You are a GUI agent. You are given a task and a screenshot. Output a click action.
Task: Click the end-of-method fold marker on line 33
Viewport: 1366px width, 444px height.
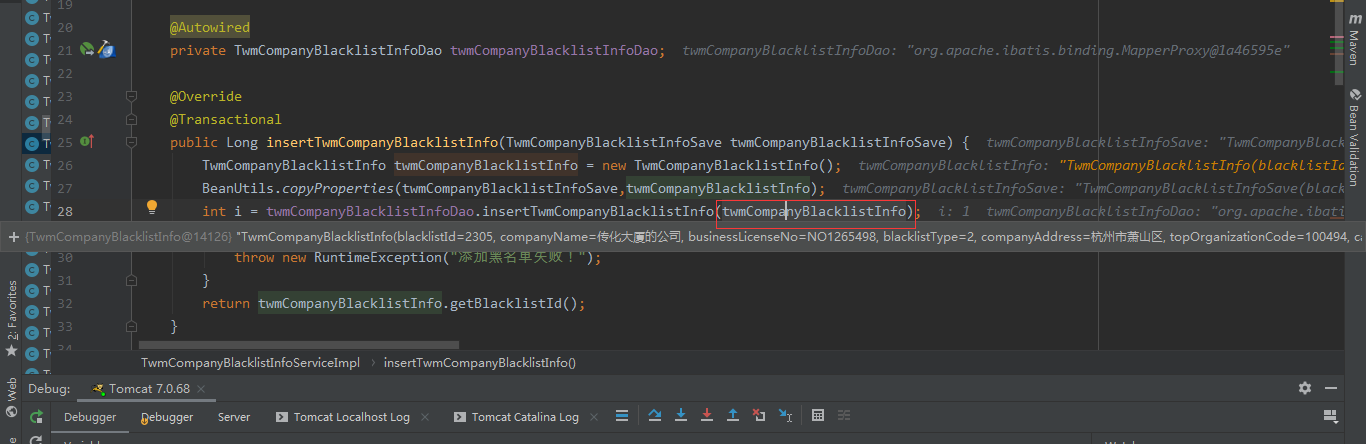(x=131, y=327)
